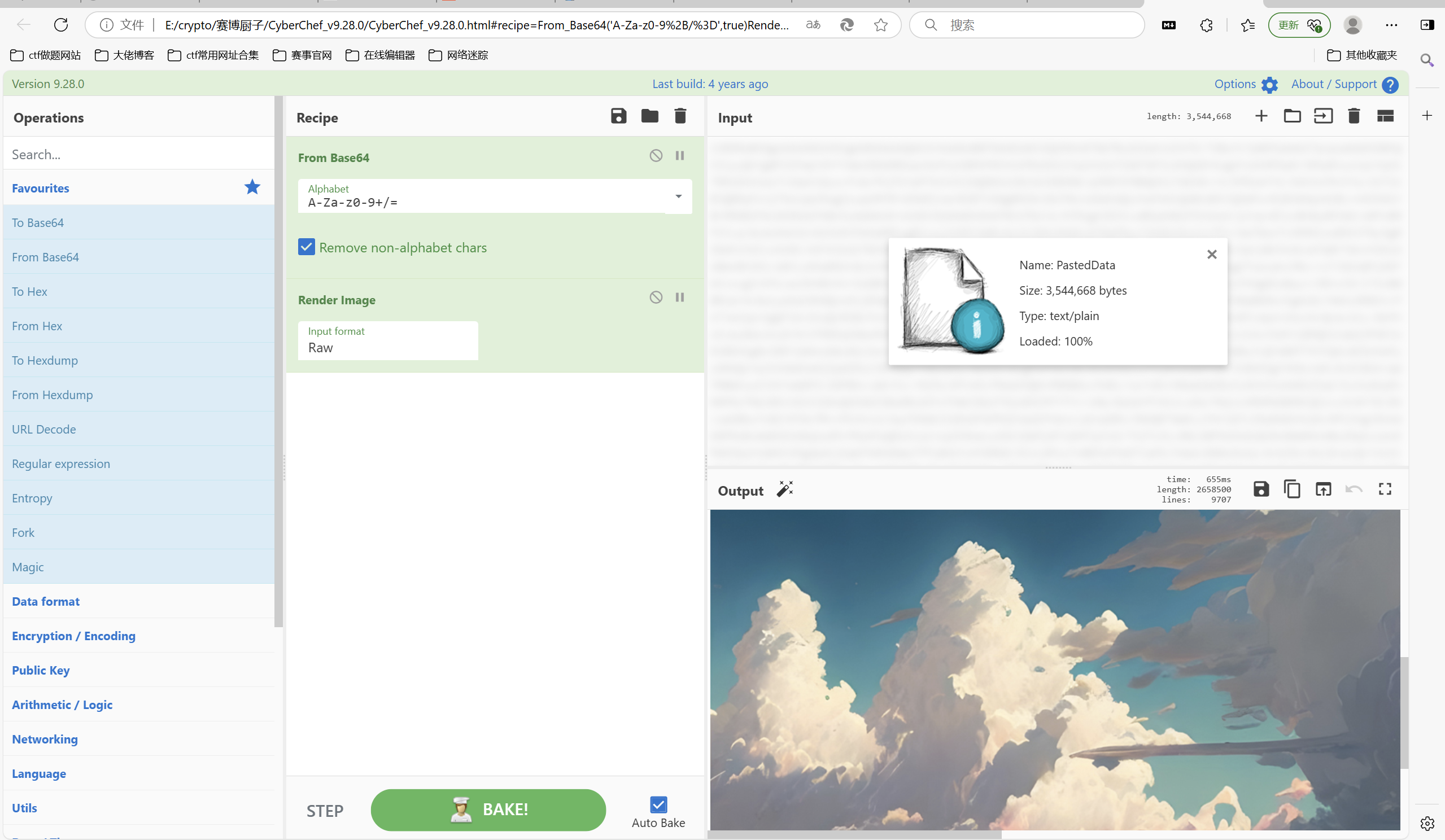Screen dimensions: 1445x840
Task: Expand the Utils category
Action: (138, 807)
